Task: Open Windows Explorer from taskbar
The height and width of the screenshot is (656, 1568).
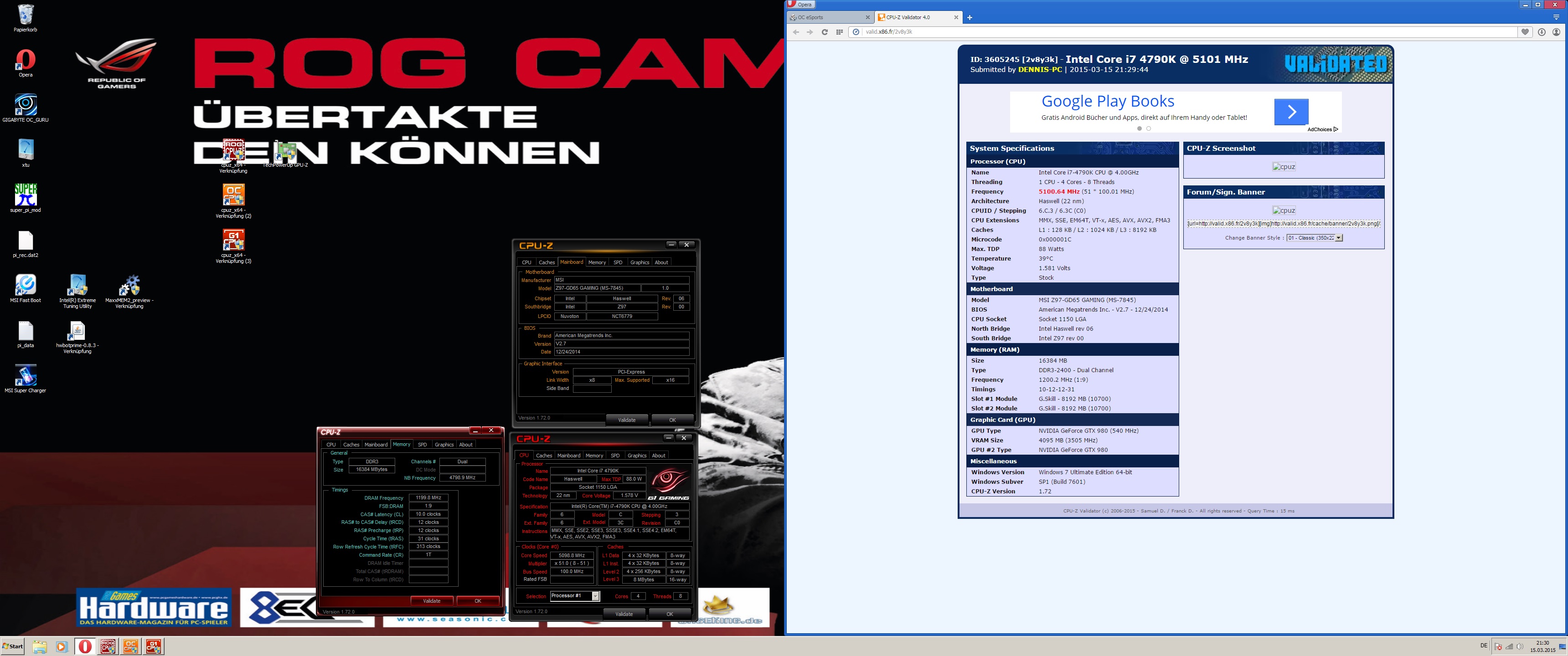Action: [40, 646]
